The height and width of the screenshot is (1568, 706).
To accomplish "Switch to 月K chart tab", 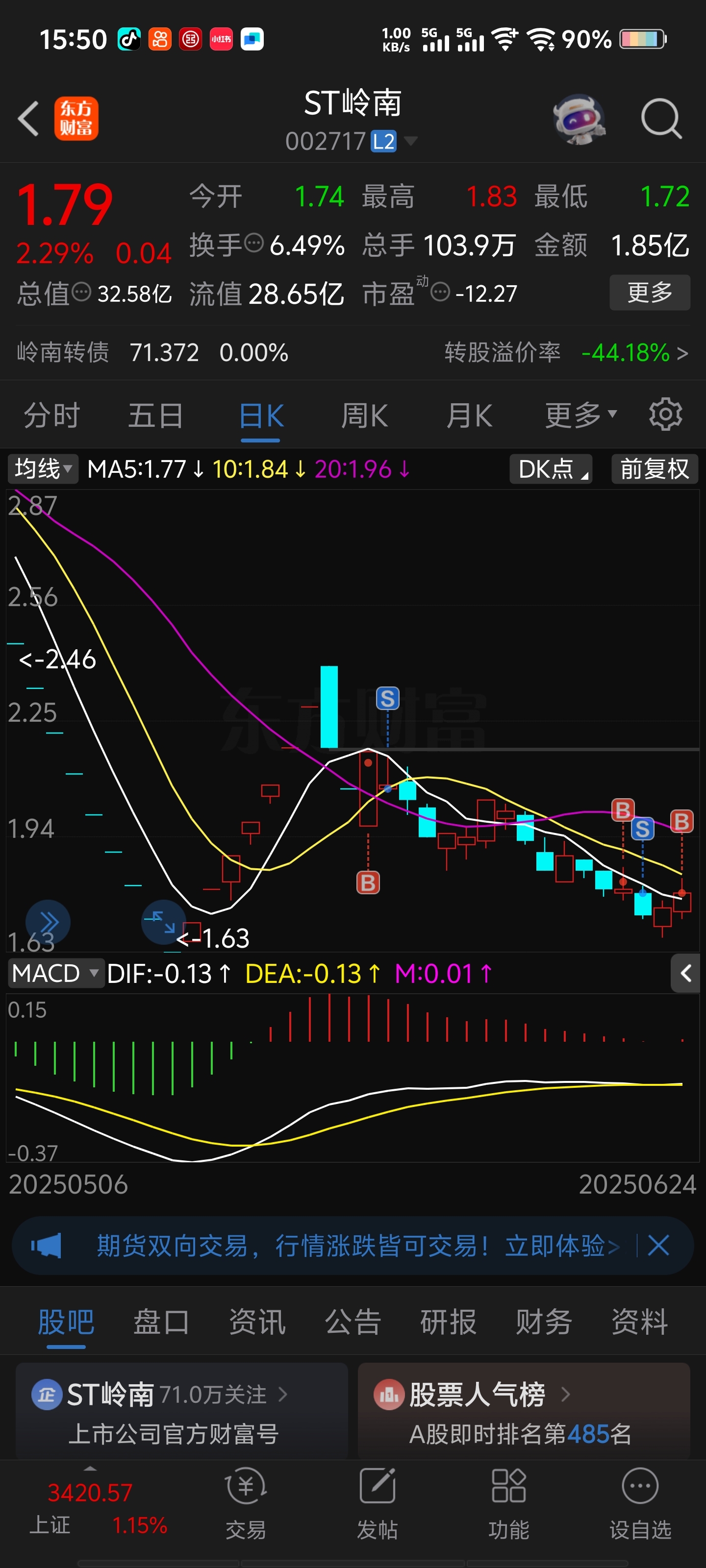I will tap(469, 416).
